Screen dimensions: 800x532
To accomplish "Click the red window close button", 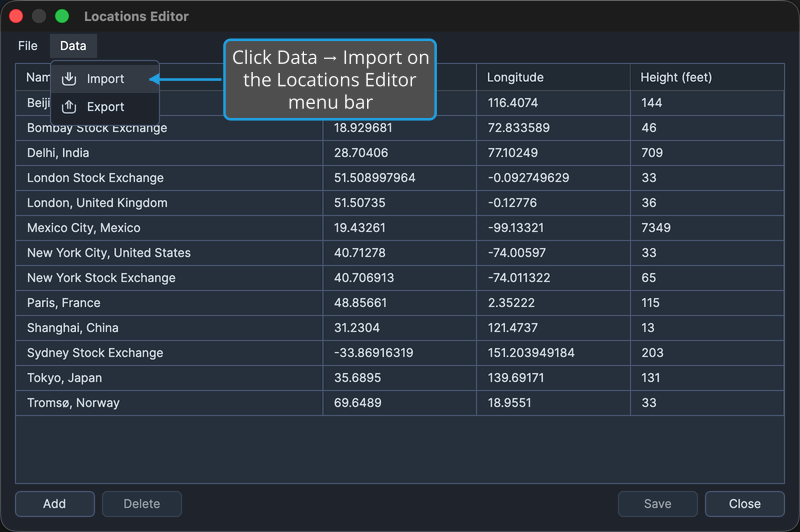I will click(x=16, y=16).
